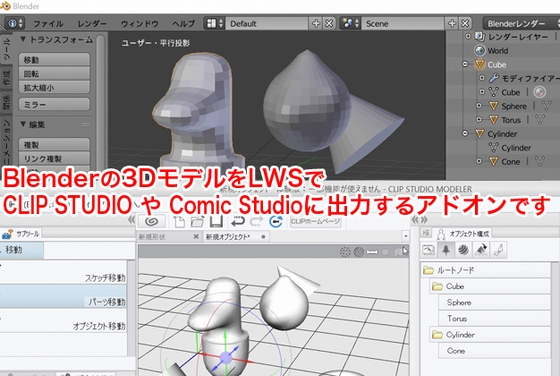Click the ミラー button in tool shelf
Image resolution: width=560 pixels, height=376 pixels.
54,104
